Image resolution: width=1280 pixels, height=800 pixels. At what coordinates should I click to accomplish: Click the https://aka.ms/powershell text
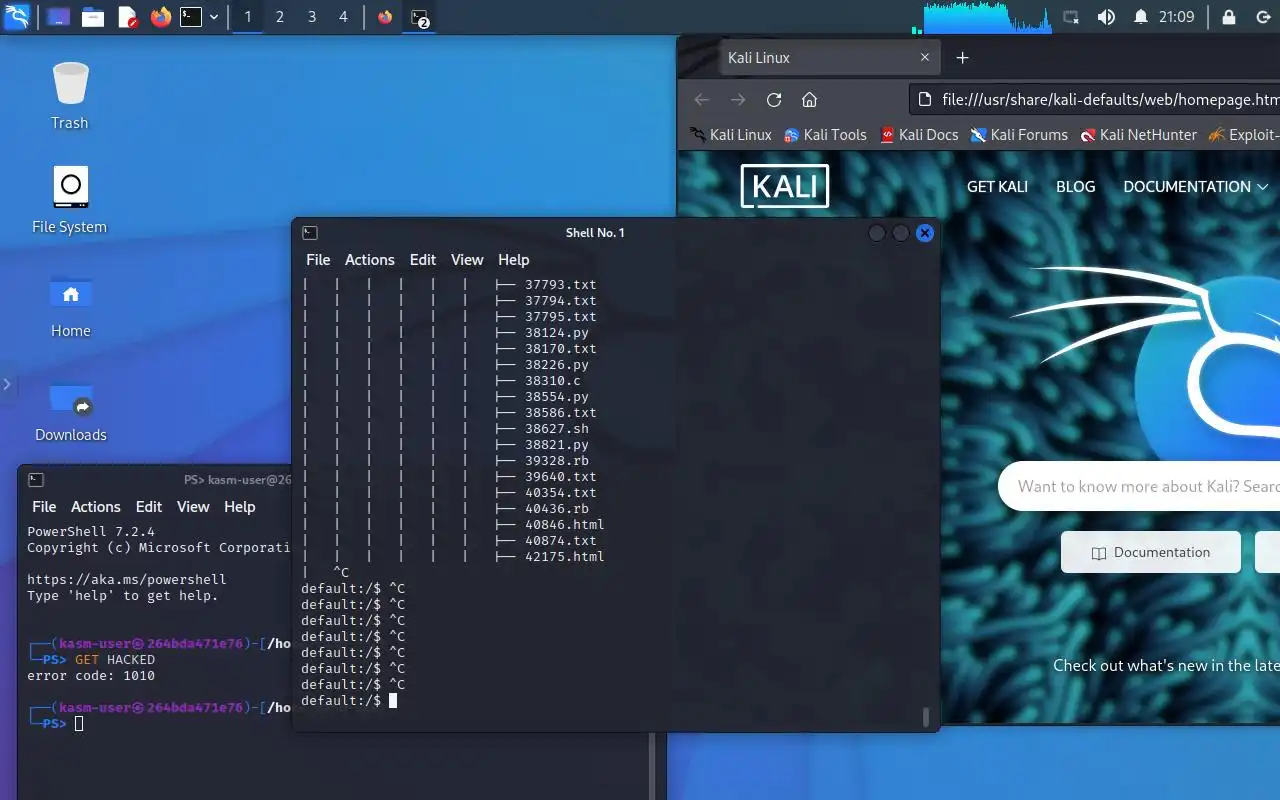(127, 580)
